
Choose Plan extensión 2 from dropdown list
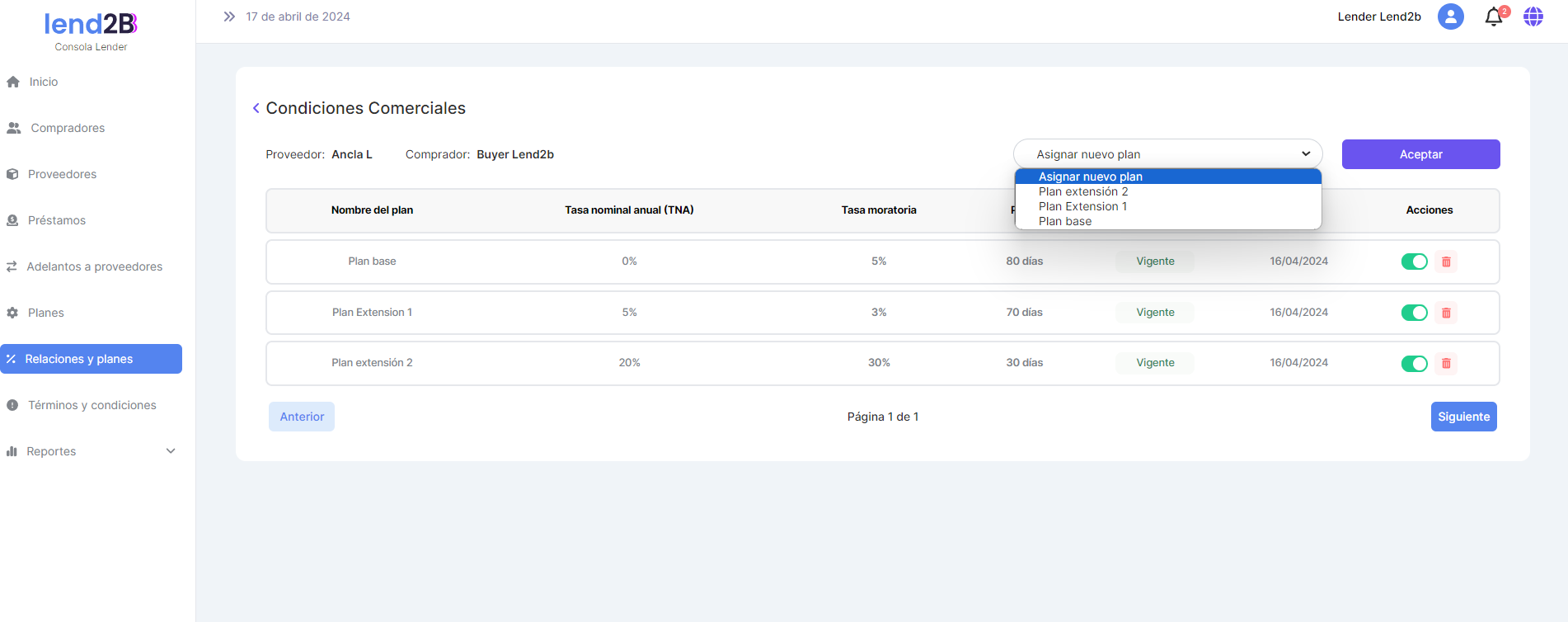pyautogui.click(x=1082, y=191)
